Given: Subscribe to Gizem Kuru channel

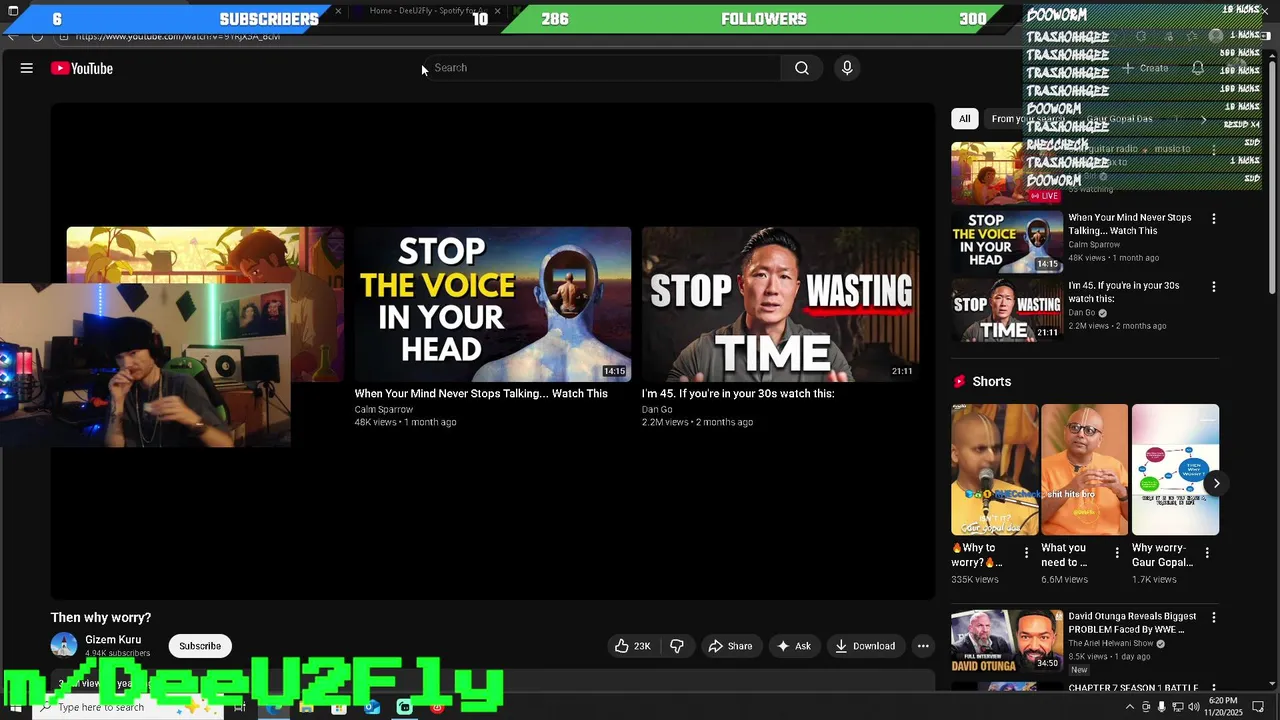Looking at the screenshot, I should [x=200, y=646].
